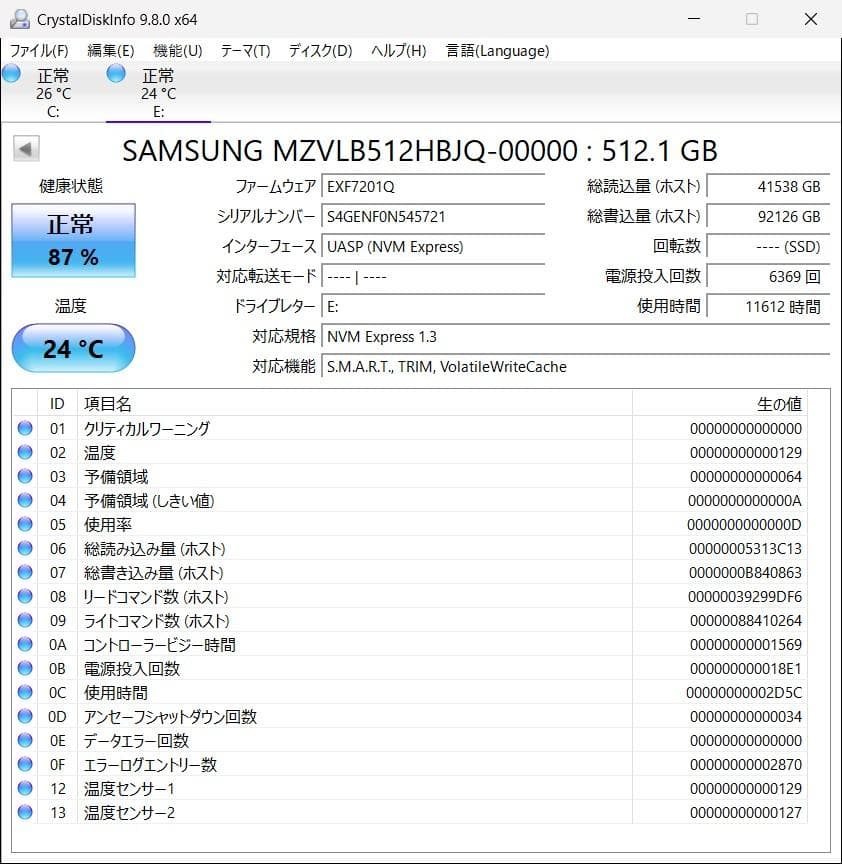
Task: Click the drive letter field E:
Action: click(433, 306)
